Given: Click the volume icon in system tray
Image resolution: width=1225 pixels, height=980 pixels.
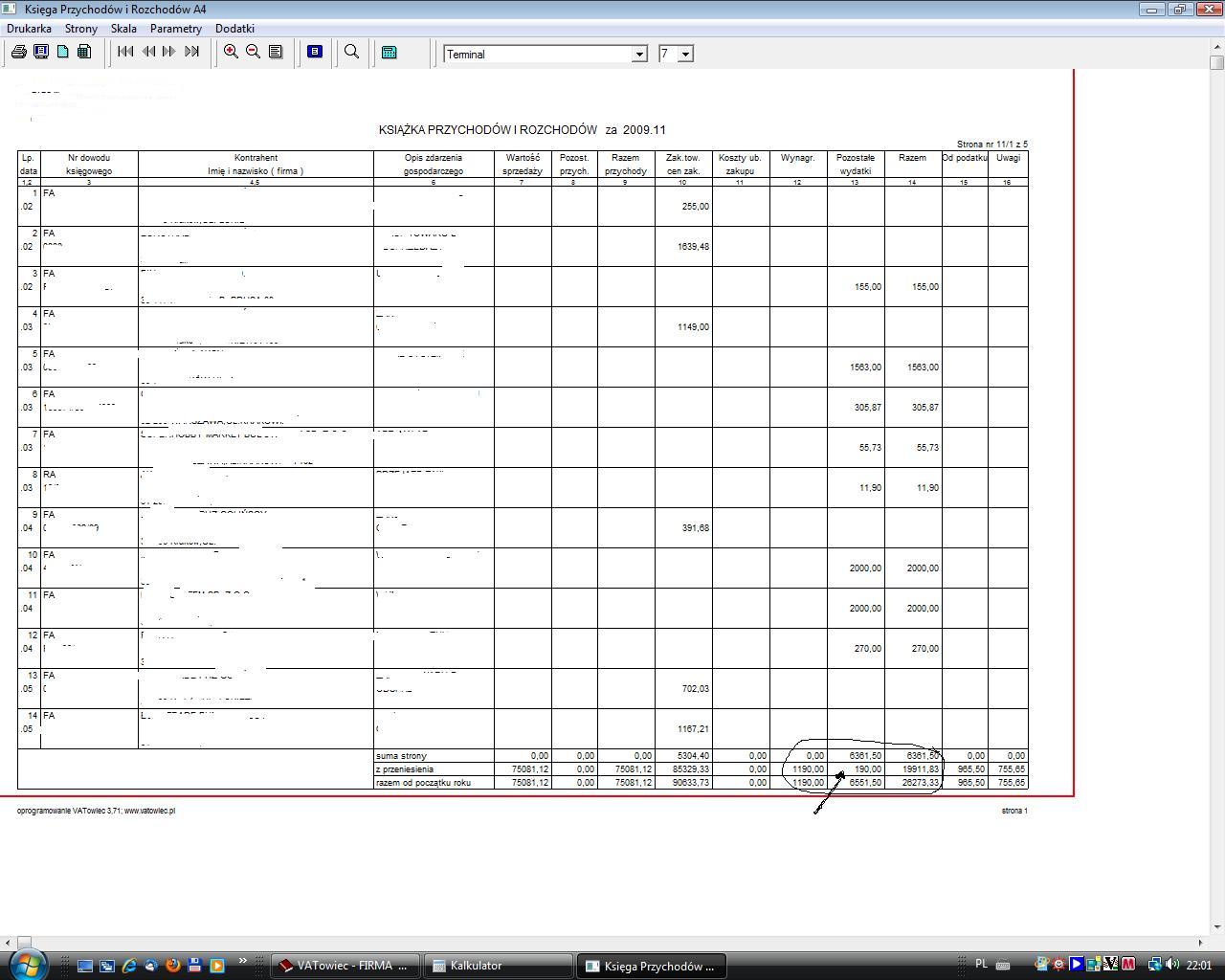Looking at the screenshot, I should (1172, 965).
